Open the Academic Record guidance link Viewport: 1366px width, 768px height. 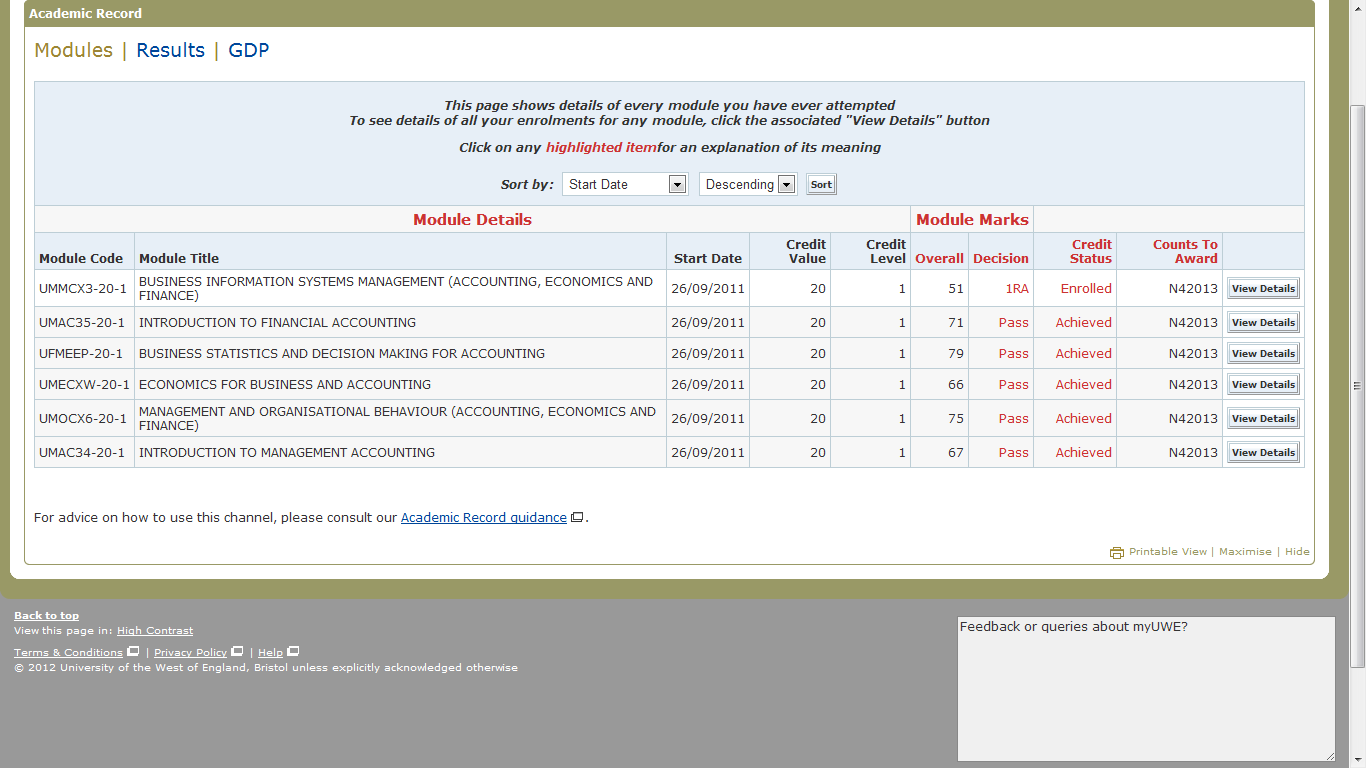[x=483, y=518]
